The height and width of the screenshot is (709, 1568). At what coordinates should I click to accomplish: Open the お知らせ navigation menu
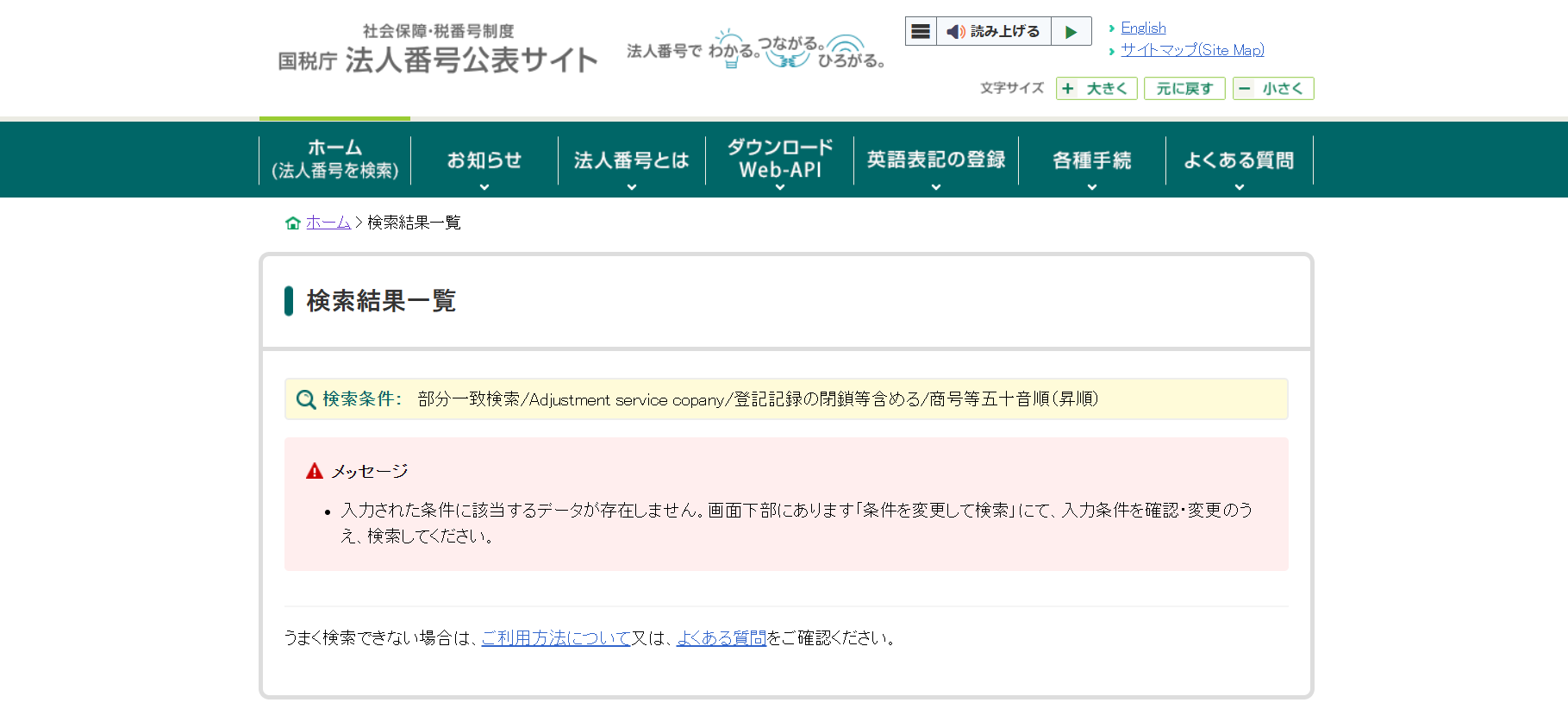(x=484, y=160)
